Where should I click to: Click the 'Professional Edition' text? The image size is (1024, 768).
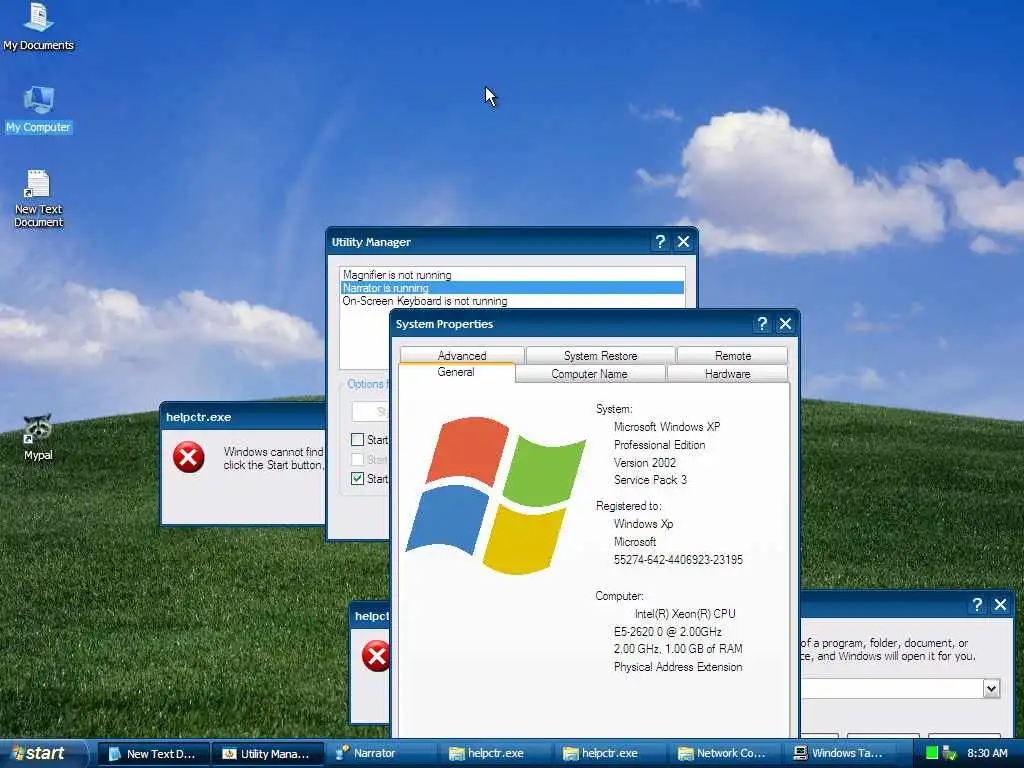[x=659, y=445]
